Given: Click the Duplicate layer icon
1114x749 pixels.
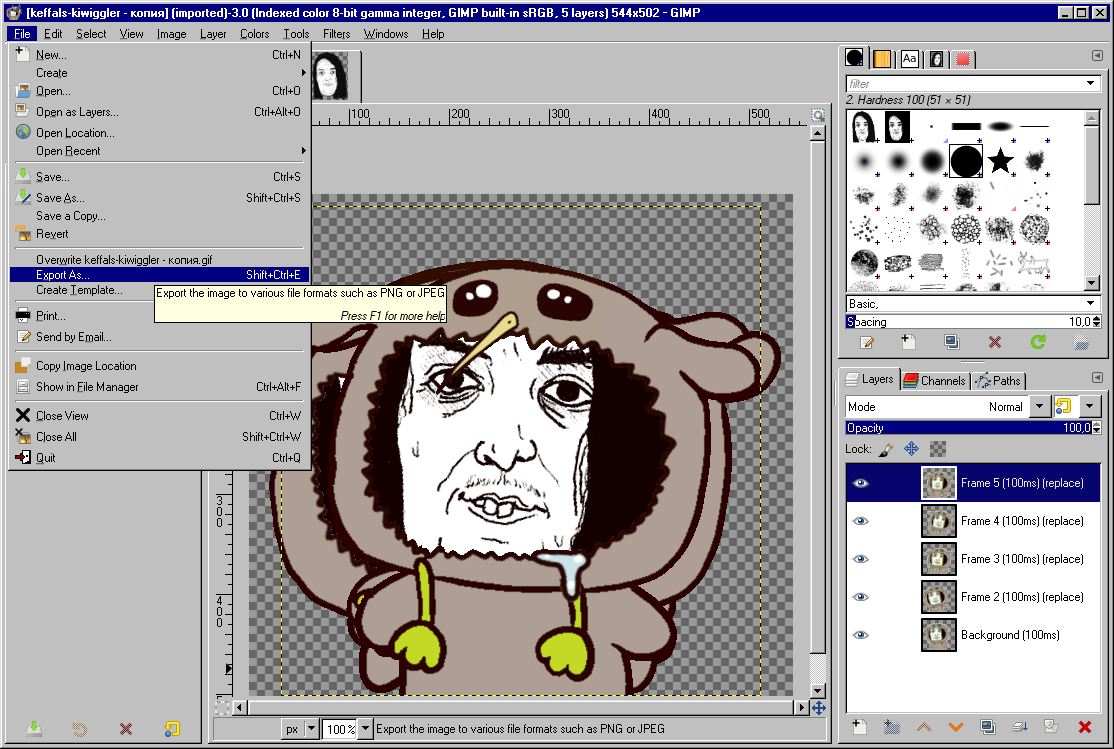Looking at the screenshot, I should [988, 726].
